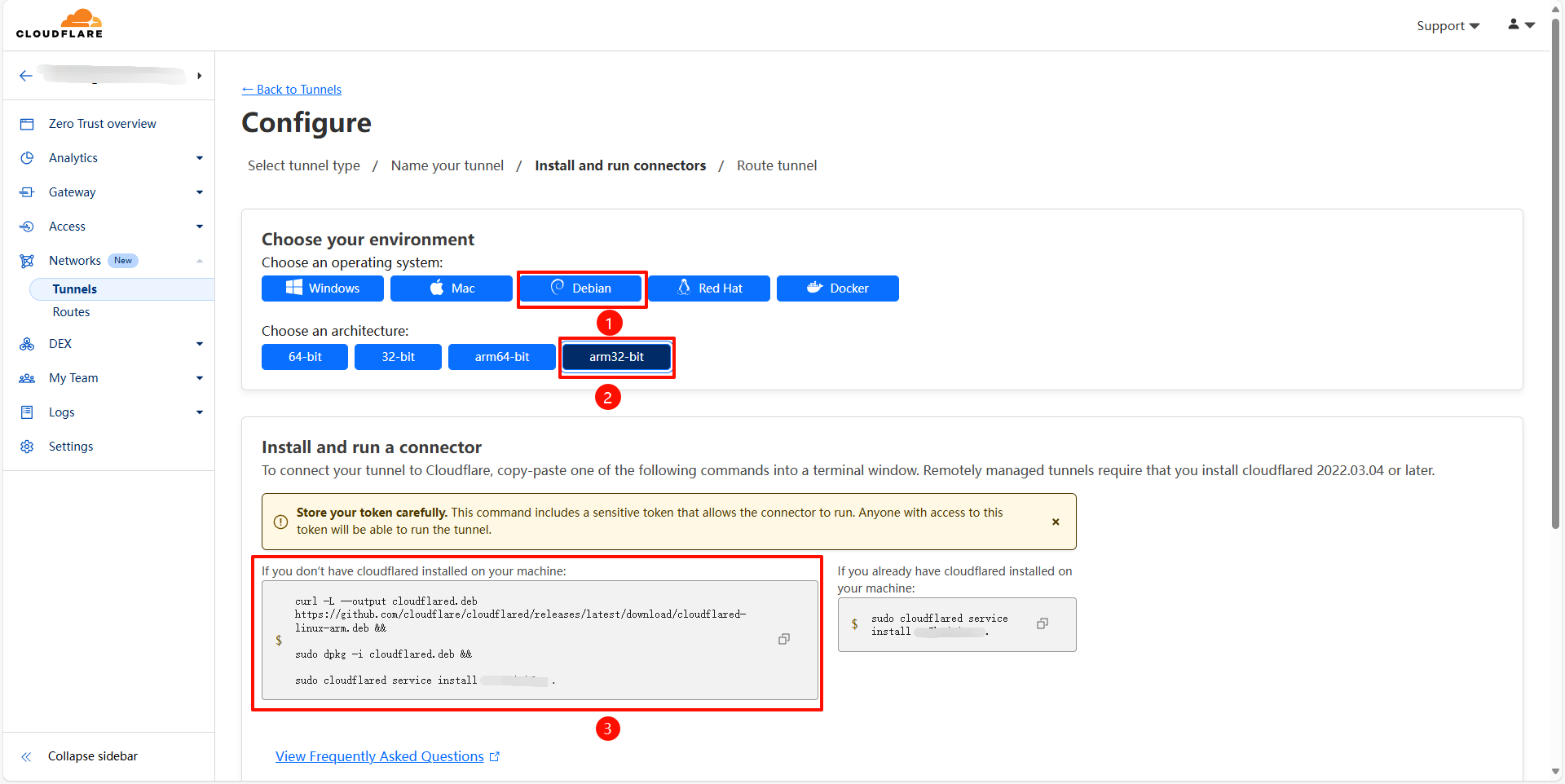Collapse the sidebar using double-chevron icon

coord(26,757)
